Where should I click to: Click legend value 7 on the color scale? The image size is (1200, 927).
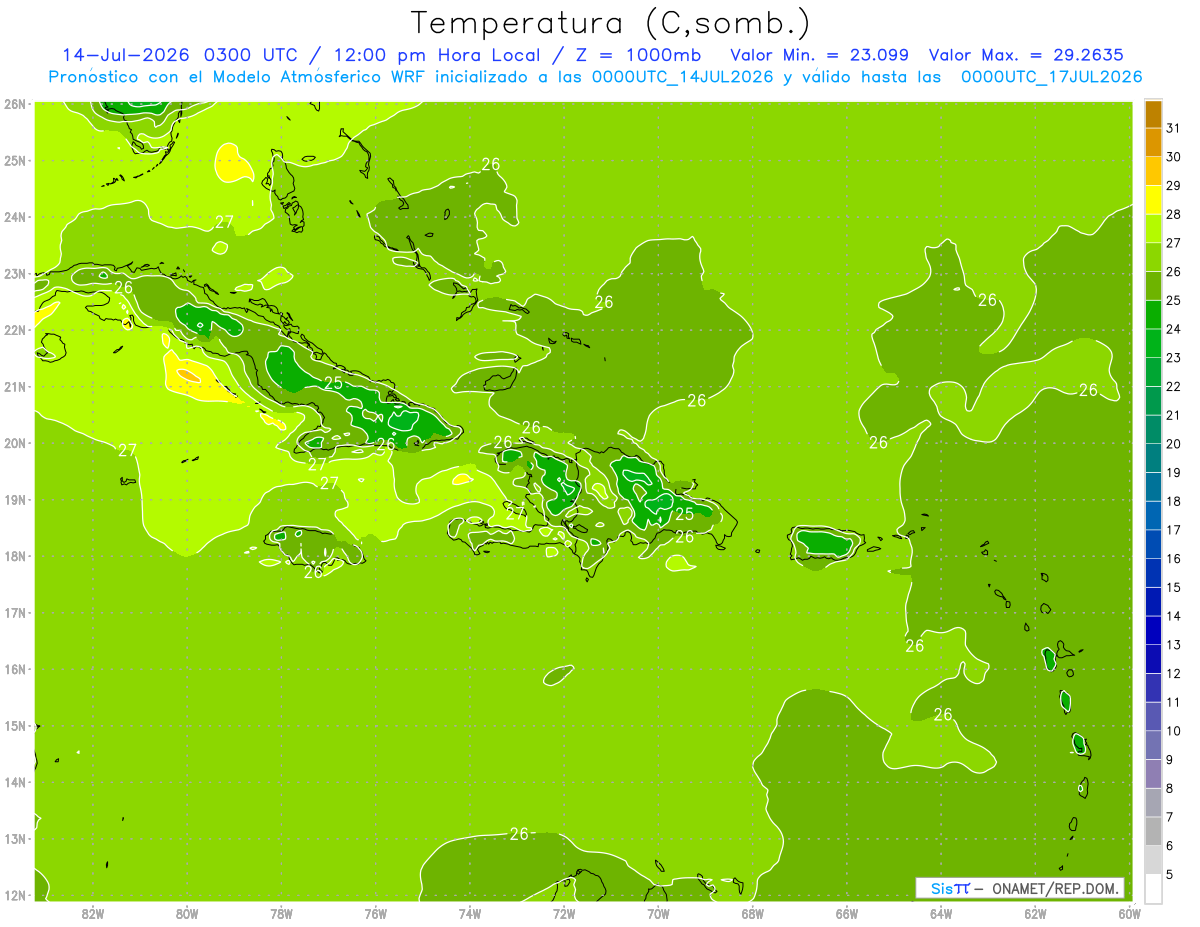click(1170, 817)
